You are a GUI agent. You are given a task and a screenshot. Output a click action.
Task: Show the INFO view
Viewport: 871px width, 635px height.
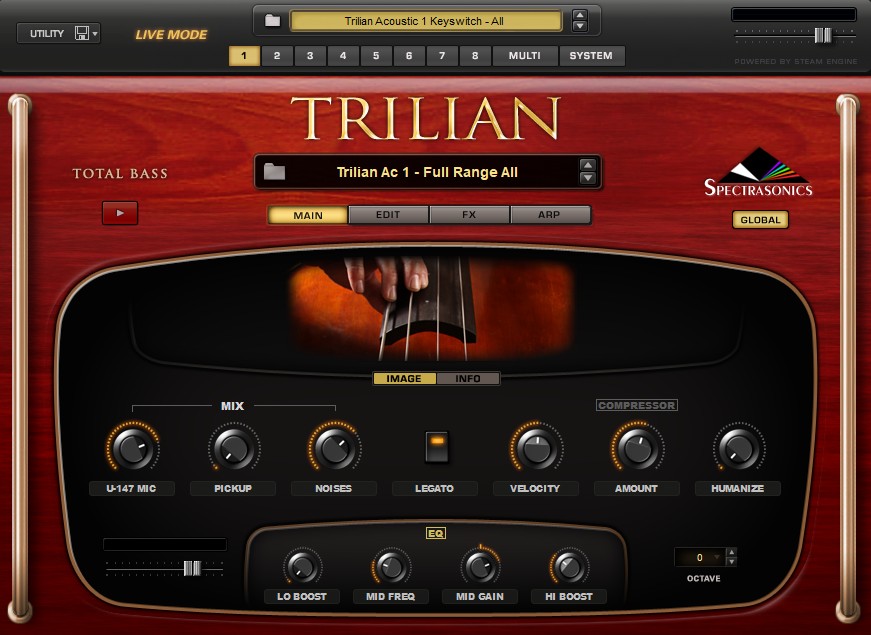(x=468, y=378)
